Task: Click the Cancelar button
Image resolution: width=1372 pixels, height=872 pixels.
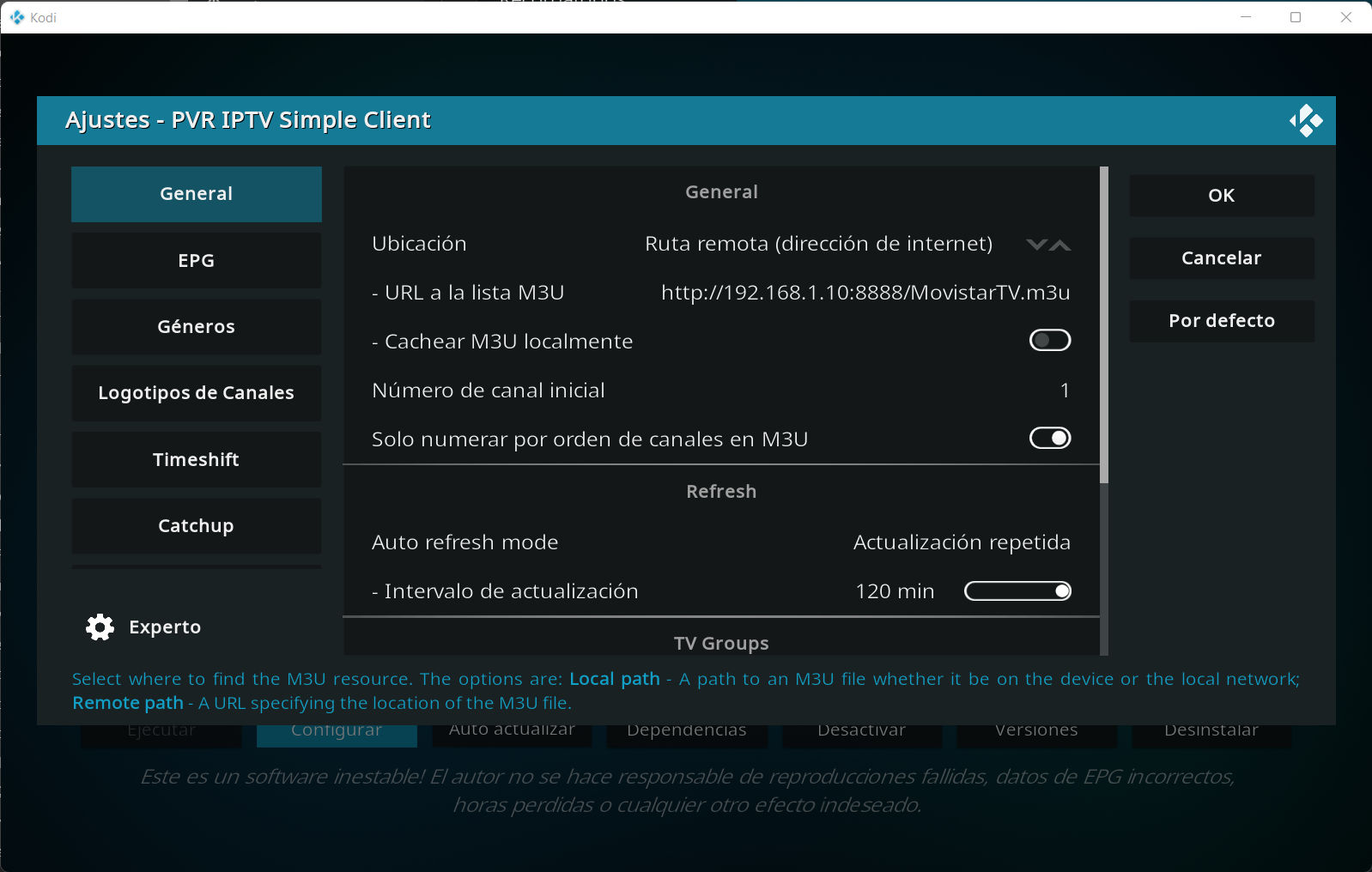Action: pos(1222,258)
